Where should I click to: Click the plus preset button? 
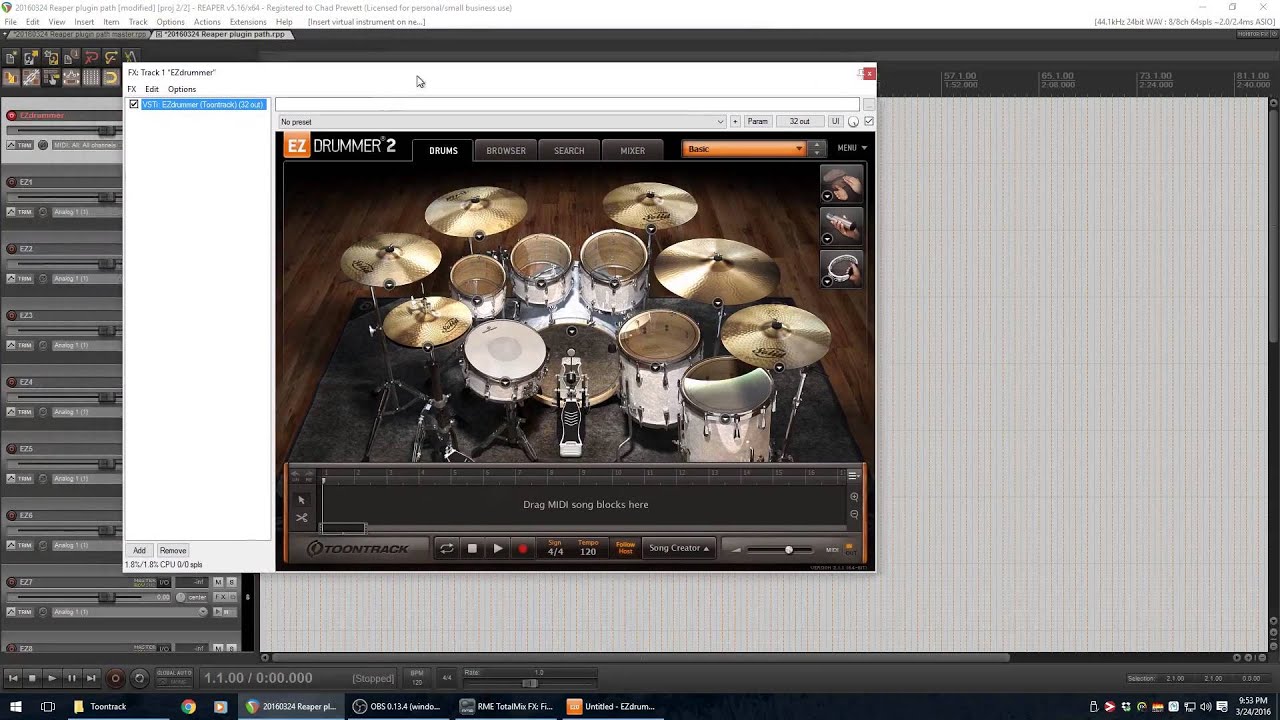click(x=735, y=122)
